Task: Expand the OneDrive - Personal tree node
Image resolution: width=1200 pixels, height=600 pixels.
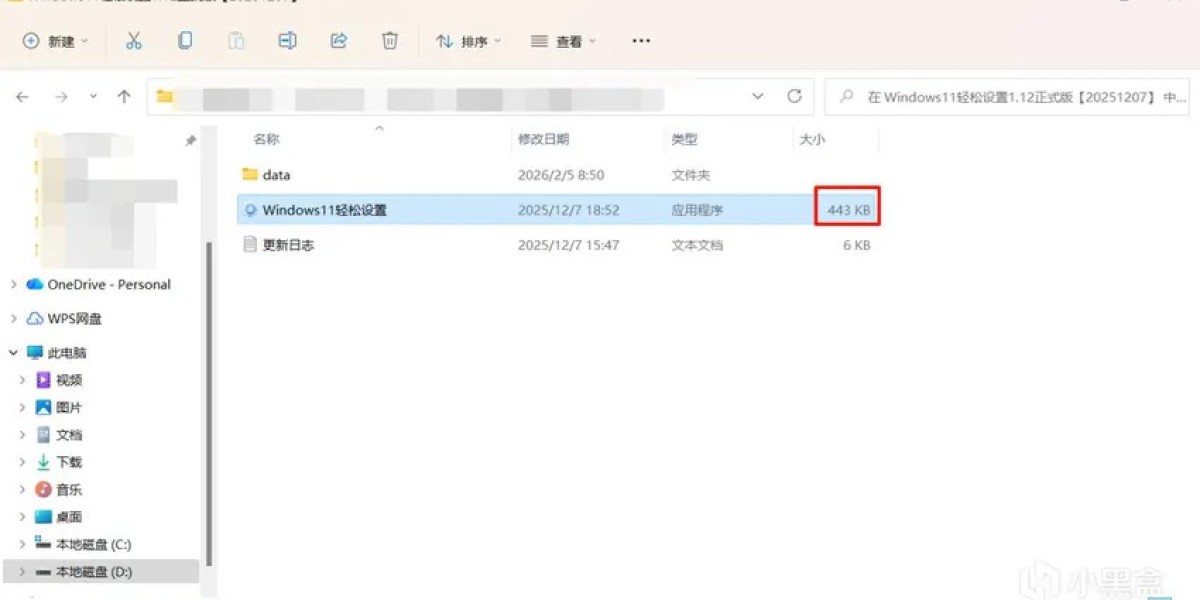Action: (x=14, y=285)
